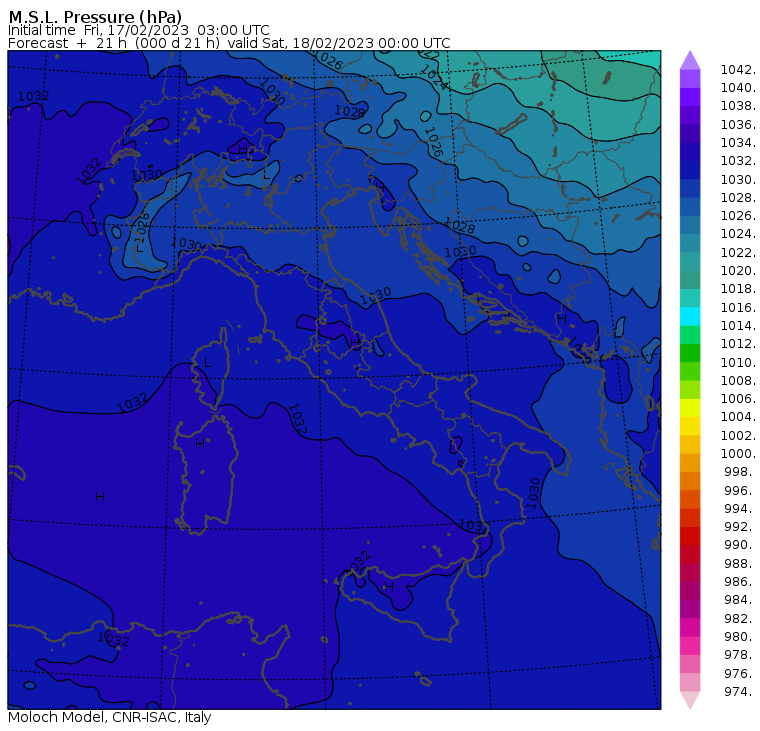The image size is (760, 731).
Task: Click the '988.' legend label
Action: pos(740,564)
